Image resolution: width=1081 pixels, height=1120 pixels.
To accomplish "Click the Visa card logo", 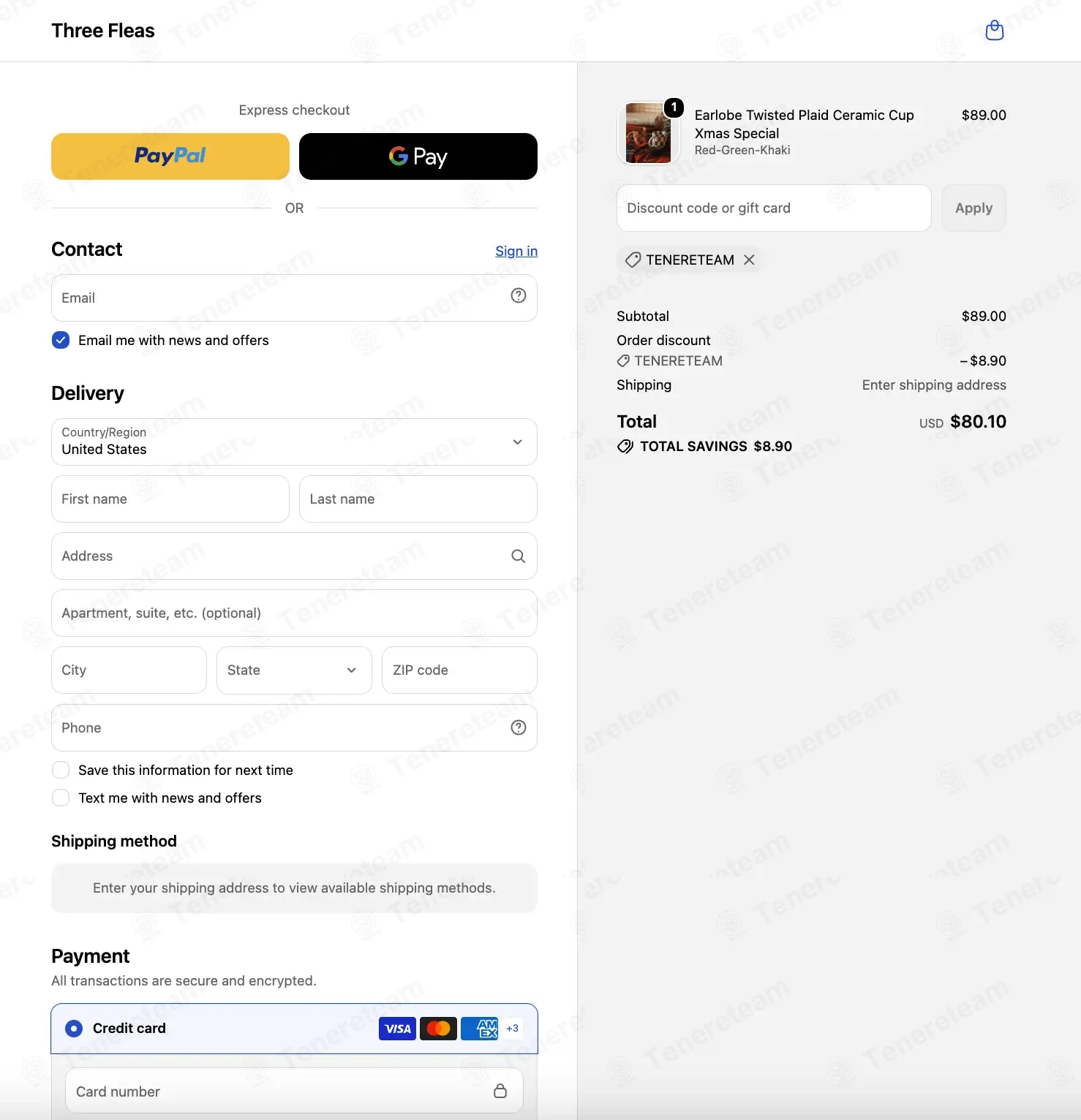I will [398, 1029].
